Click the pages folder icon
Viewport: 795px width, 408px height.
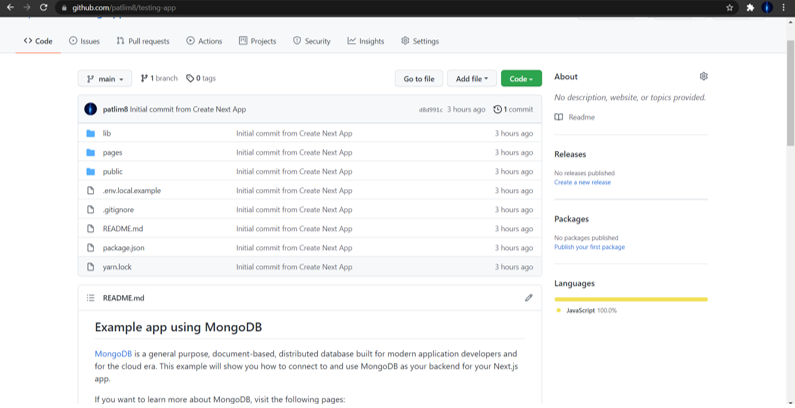91,153
